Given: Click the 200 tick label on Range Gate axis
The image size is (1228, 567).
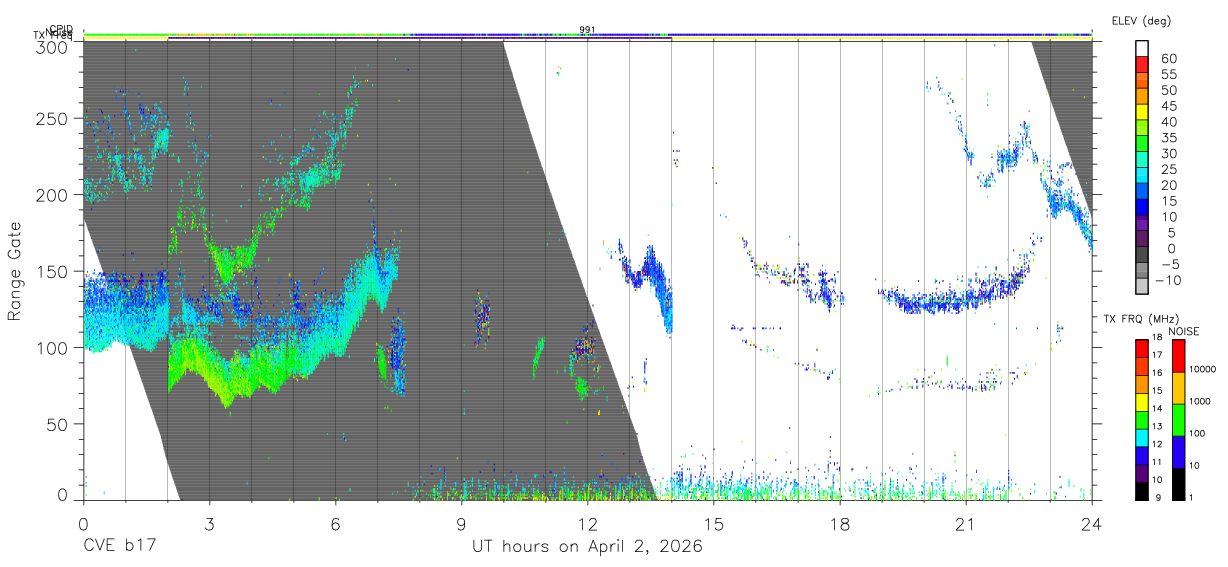Looking at the screenshot, I should tap(52, 195).
